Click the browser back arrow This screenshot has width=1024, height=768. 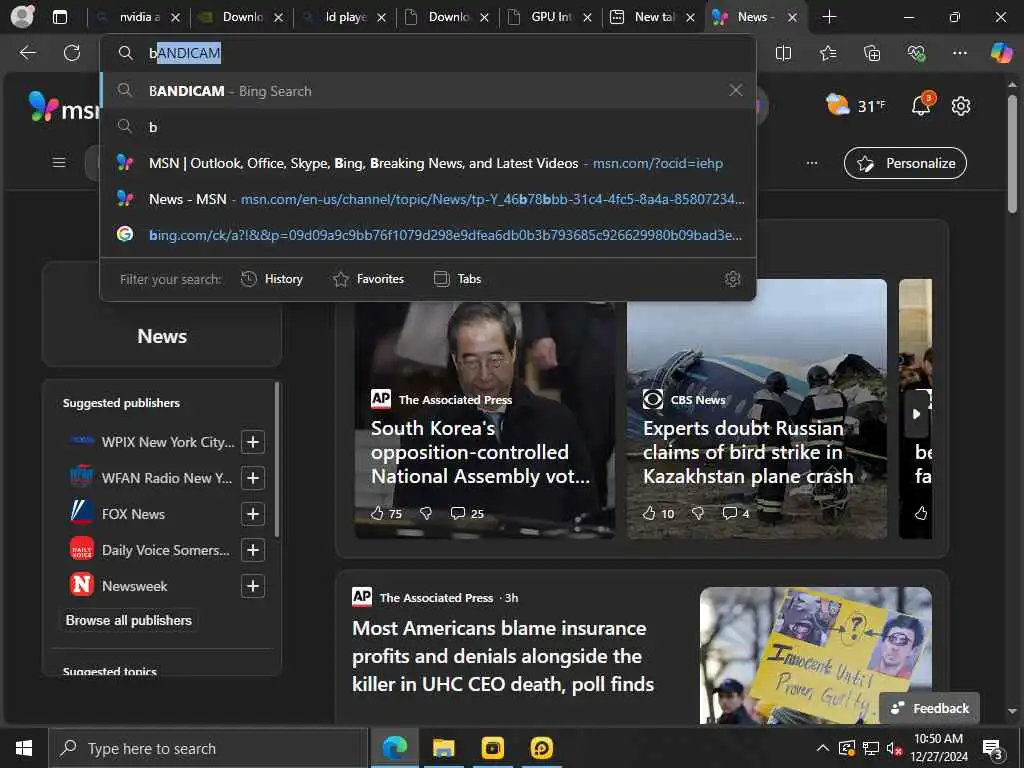[x=27, y=53]
